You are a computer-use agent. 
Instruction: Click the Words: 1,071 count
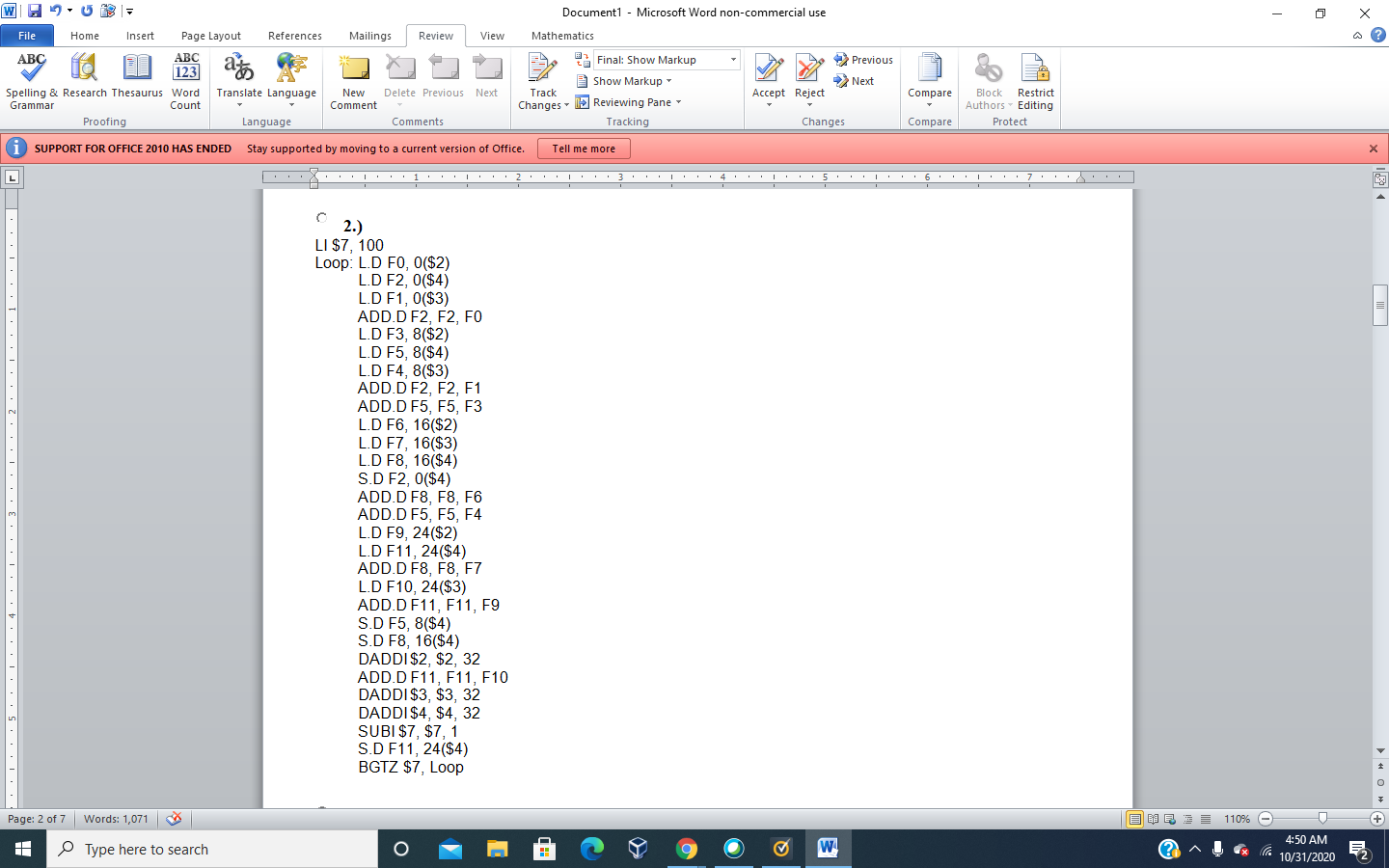(x=116, y=819)
